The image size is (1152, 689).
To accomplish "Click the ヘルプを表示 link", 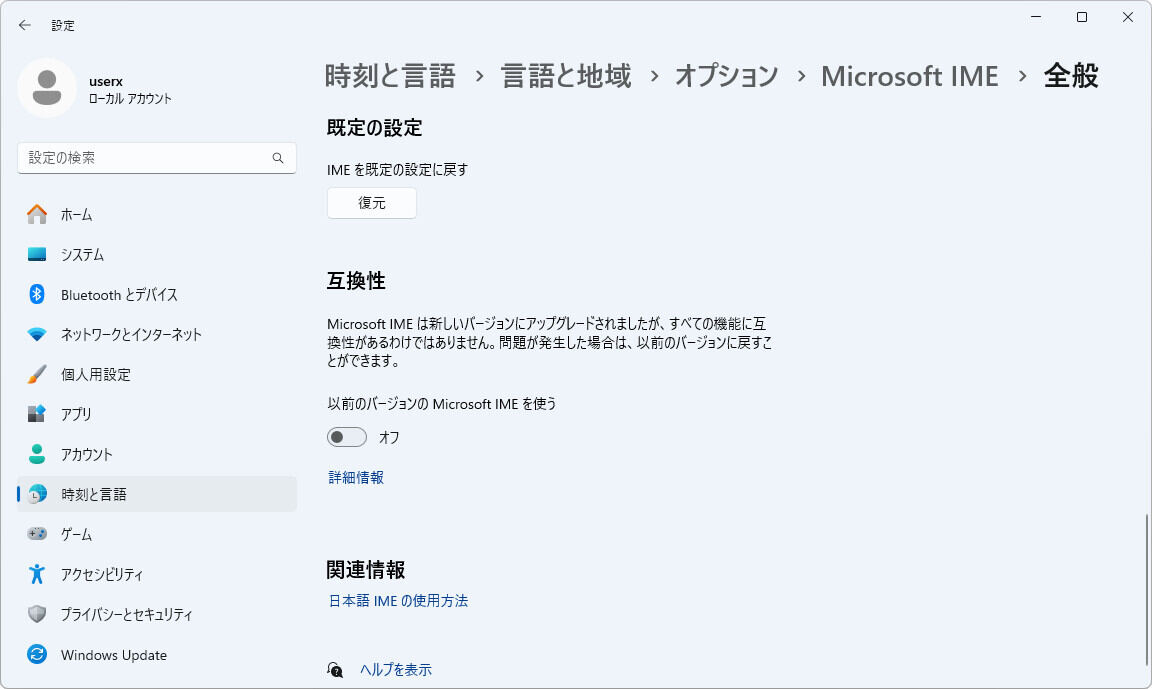I will pyautogui.click(x=395, y=669).
